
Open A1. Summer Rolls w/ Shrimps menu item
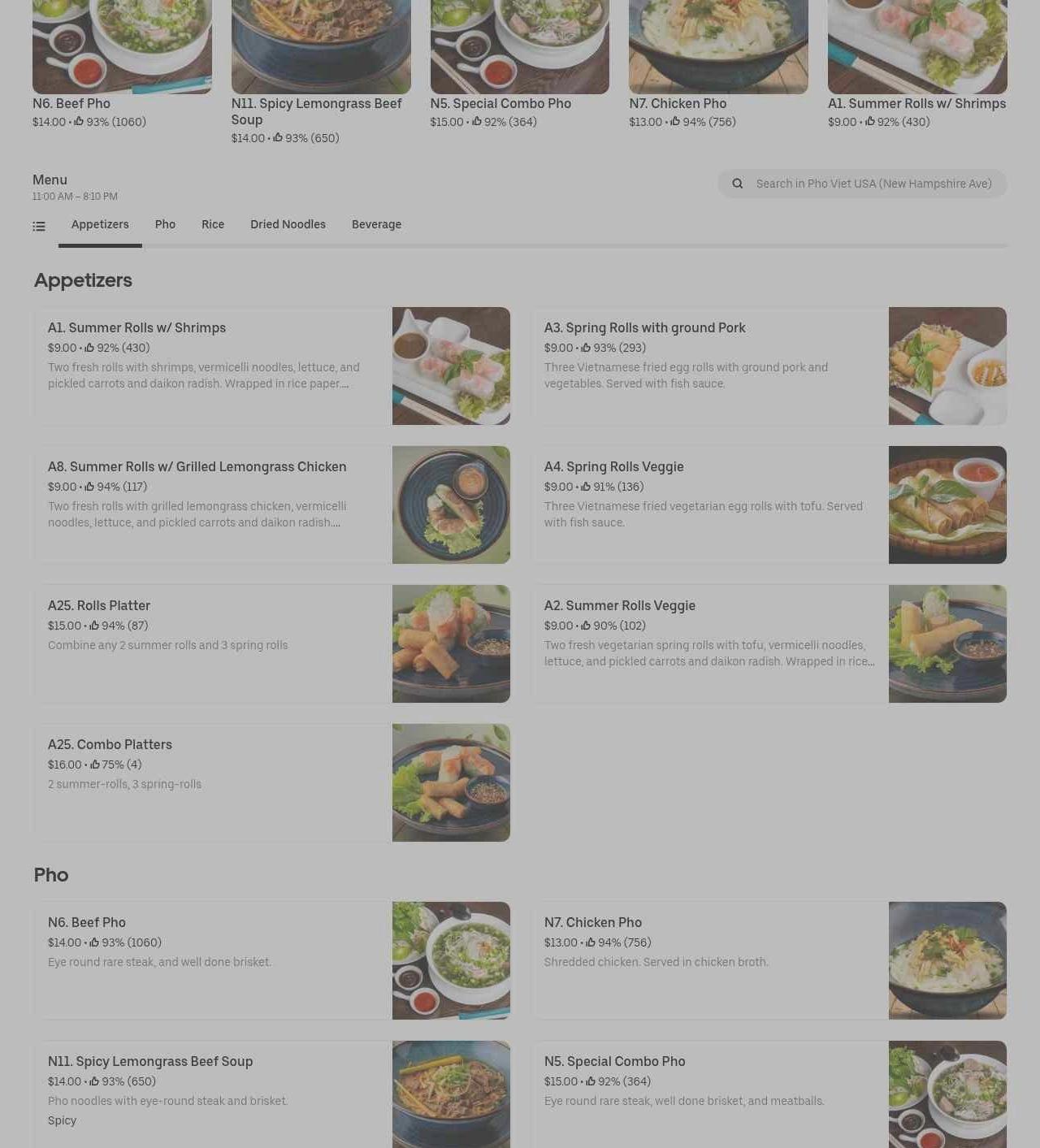point(271,366)
